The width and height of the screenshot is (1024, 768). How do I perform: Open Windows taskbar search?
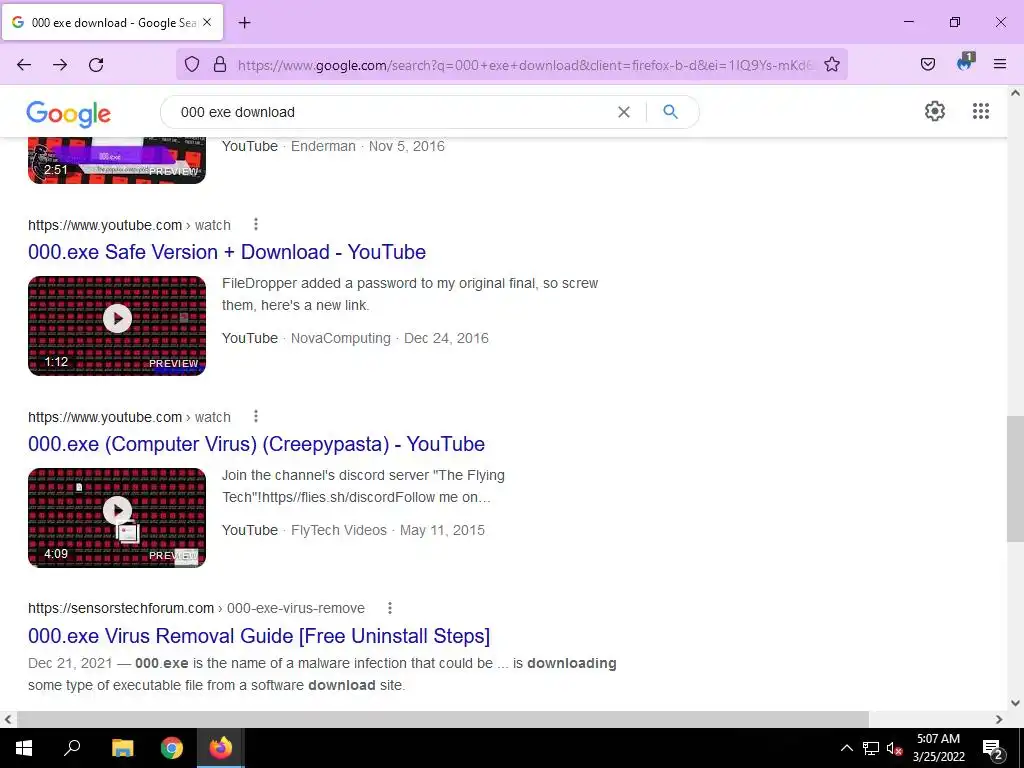(72, 748)
